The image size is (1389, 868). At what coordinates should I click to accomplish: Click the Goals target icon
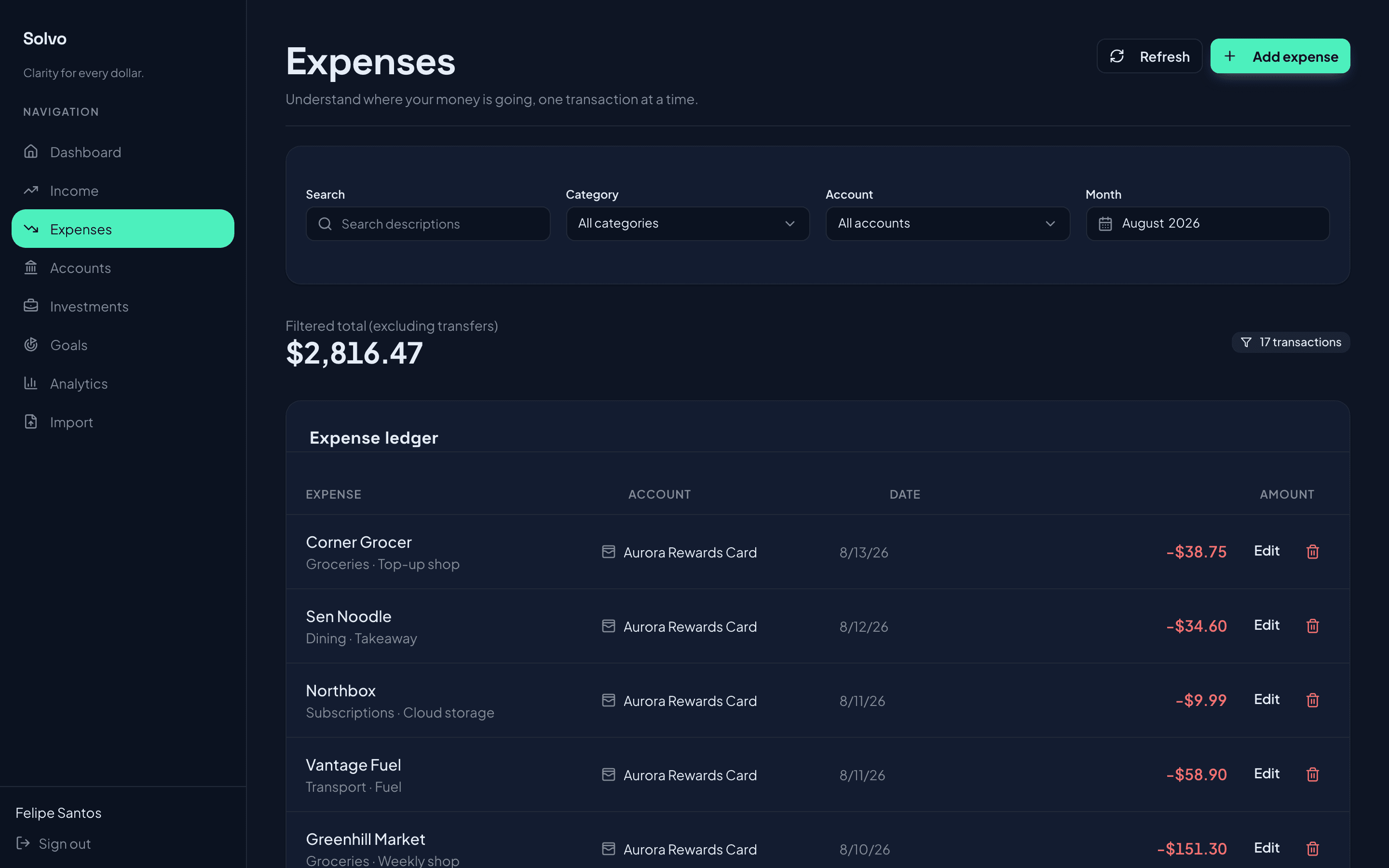point(31,344)
